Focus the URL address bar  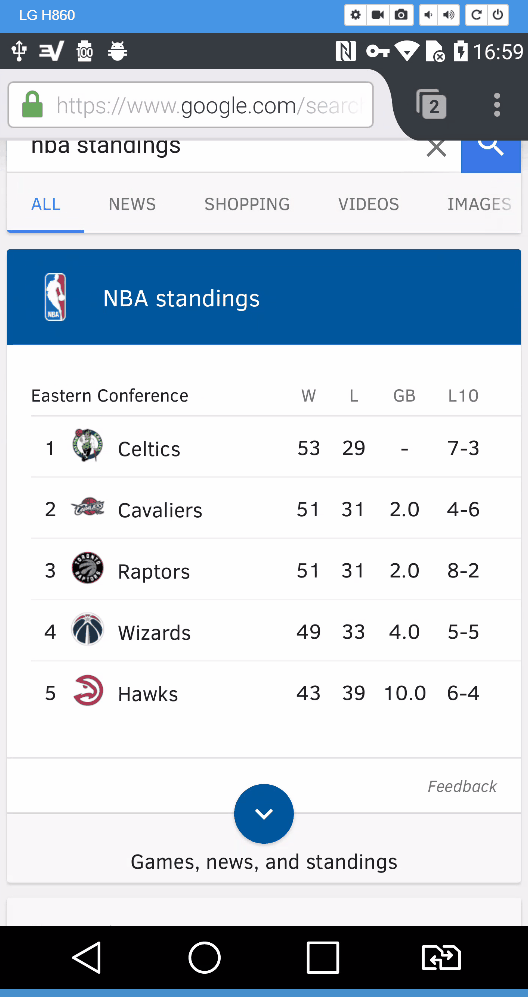click(x=190, y=105)
